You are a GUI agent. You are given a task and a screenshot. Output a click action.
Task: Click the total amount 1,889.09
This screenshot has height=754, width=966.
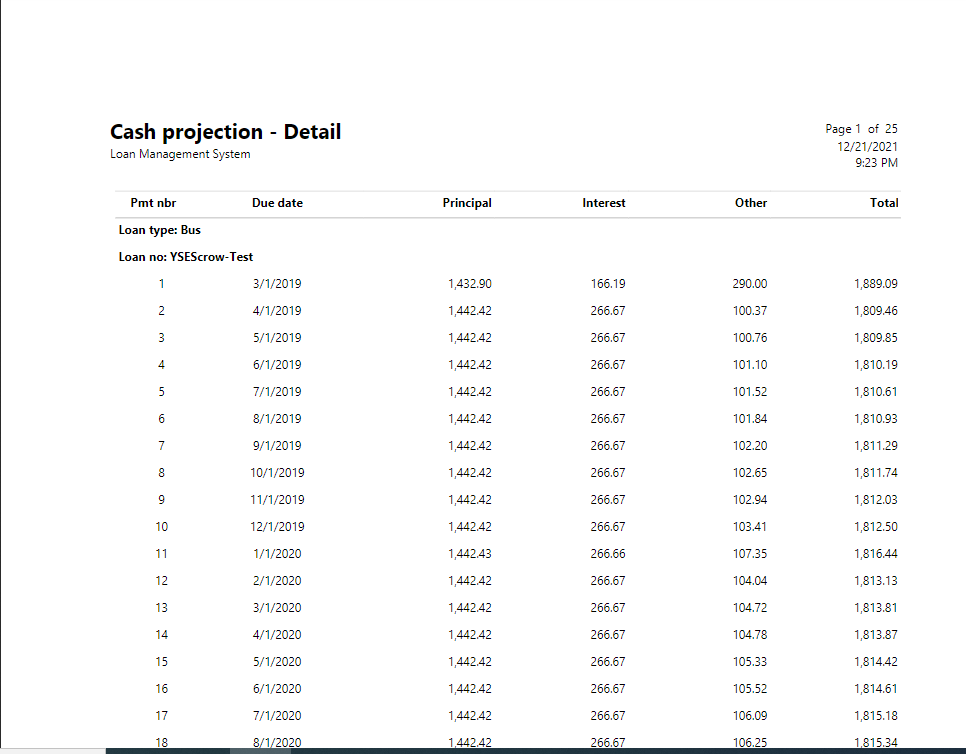point(877,283)
